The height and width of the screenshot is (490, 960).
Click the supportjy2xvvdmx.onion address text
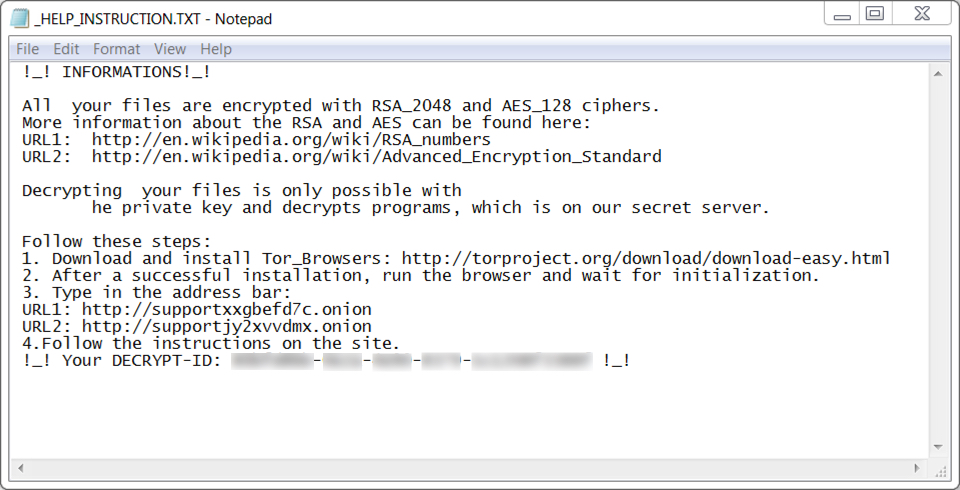[x=227, y=326]
